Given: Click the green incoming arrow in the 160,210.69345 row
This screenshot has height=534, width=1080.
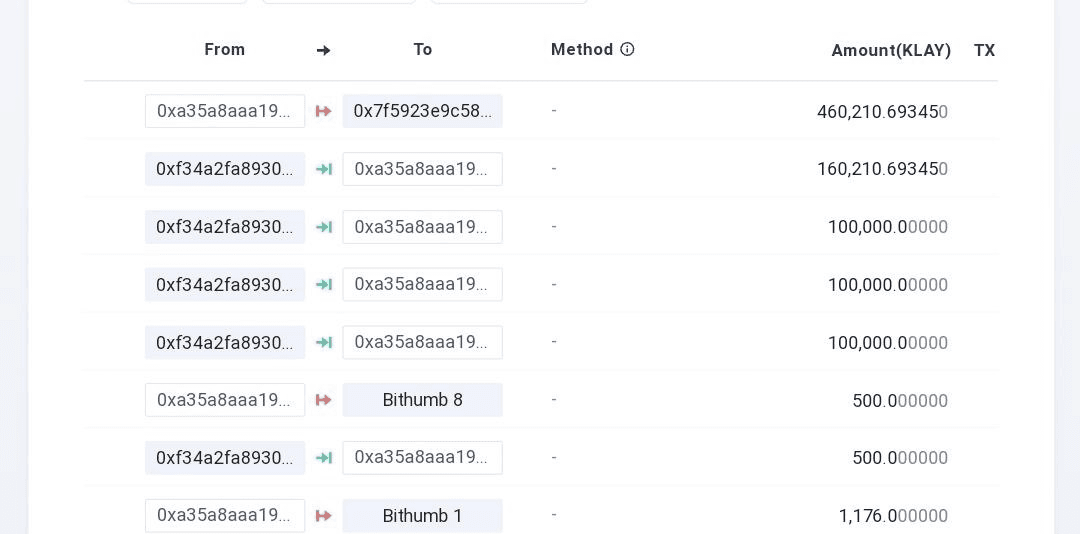Looking at the screenshot, I should pyautogui.click(x=324, y=170).
